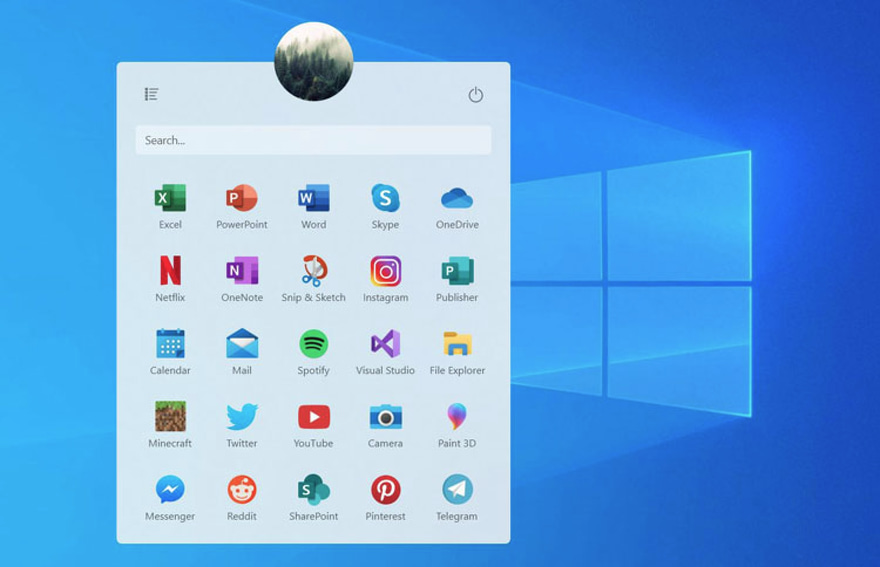This screenshot has width=880, height=567.
Task: Launch Skype
Action: click(385, 199)
